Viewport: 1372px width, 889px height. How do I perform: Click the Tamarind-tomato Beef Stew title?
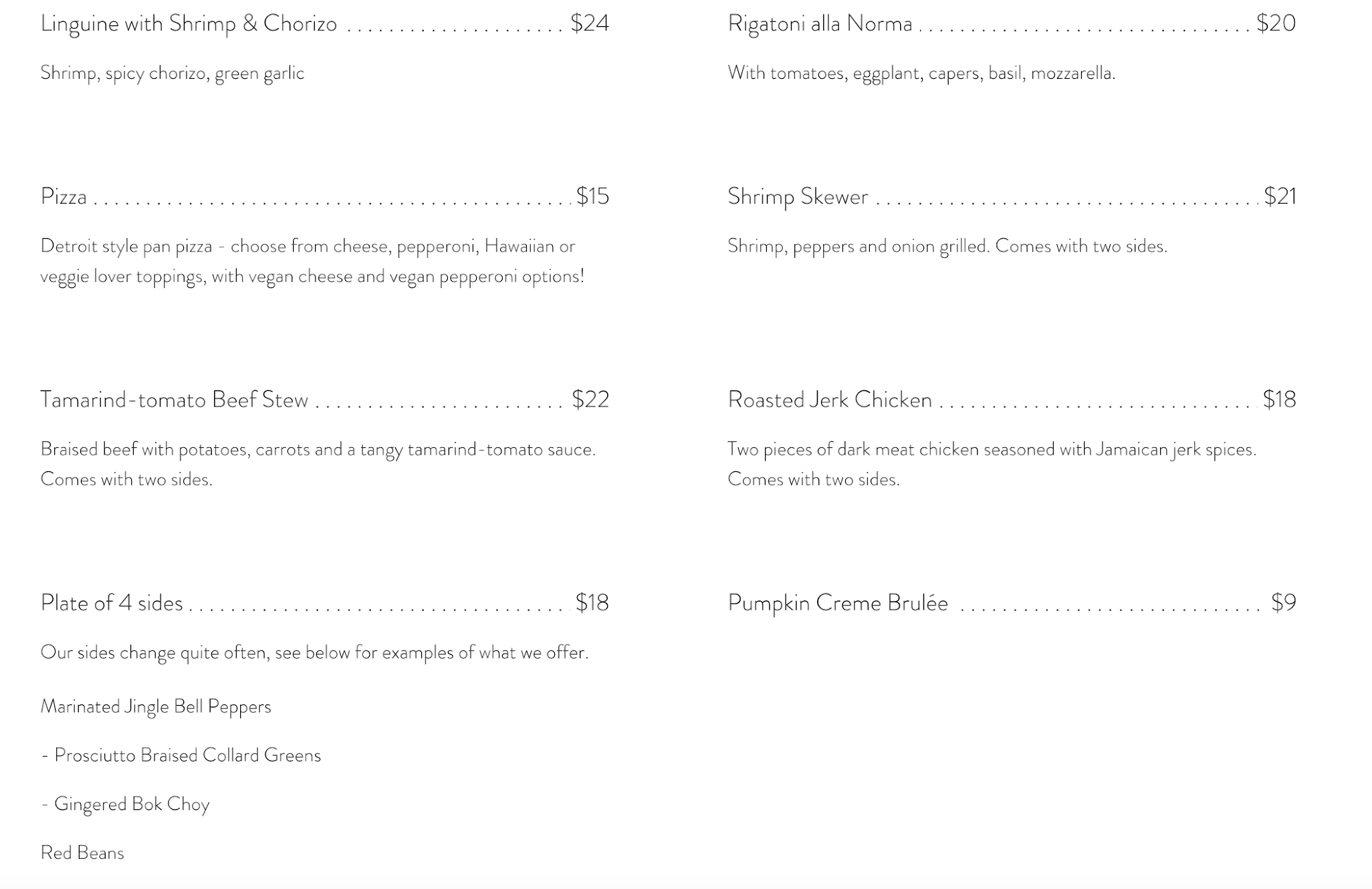pyautogui.click(x=174, y=400)
